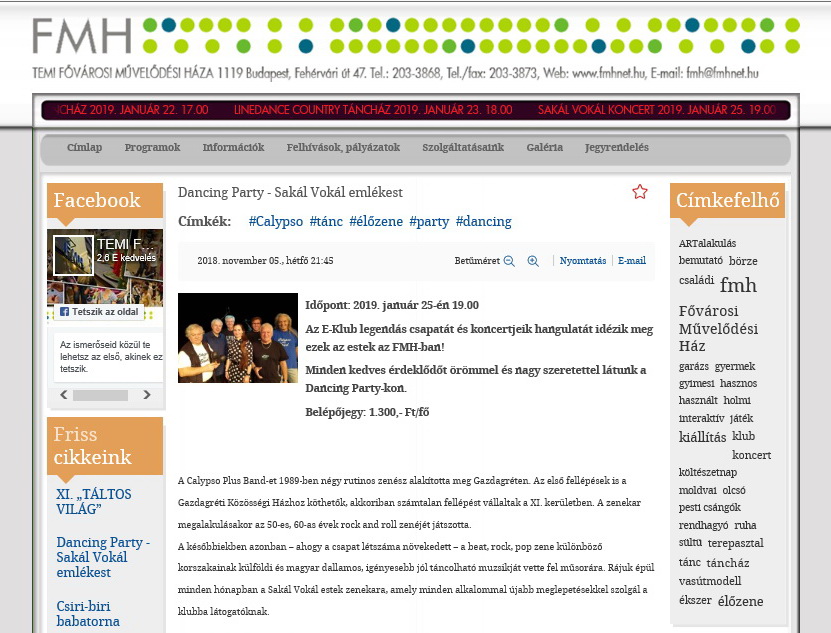Image resolution: width=831 pixels, height=633 pixels.
Task: Open the Galéria menu item
Action: [544, 148]
